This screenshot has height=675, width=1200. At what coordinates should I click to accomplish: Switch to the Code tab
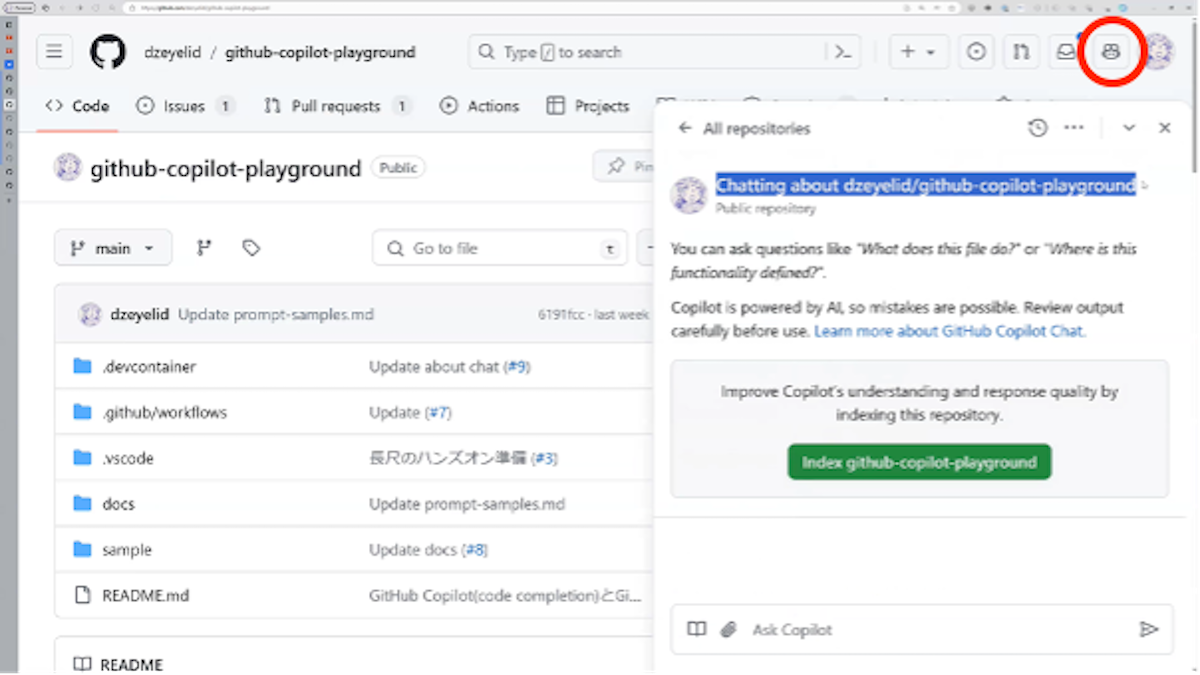tap(78, 106)
